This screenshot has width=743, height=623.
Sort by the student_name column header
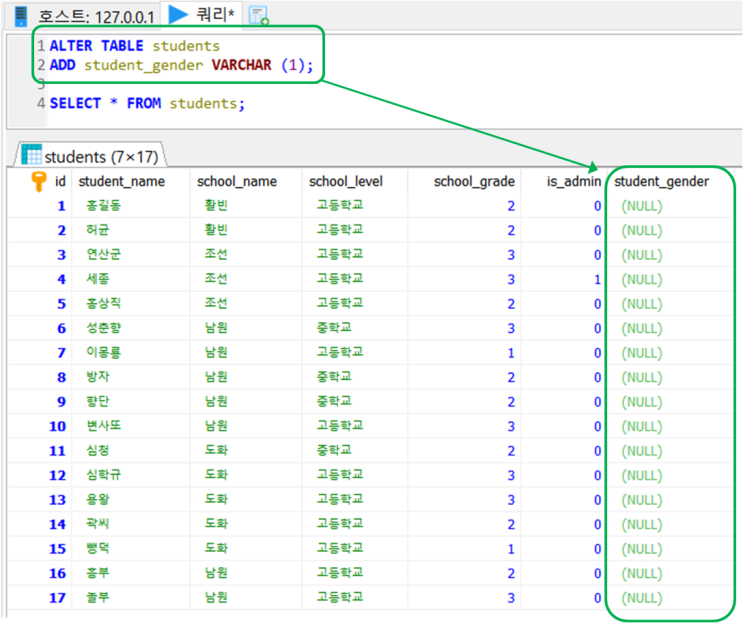coord(122,181)
